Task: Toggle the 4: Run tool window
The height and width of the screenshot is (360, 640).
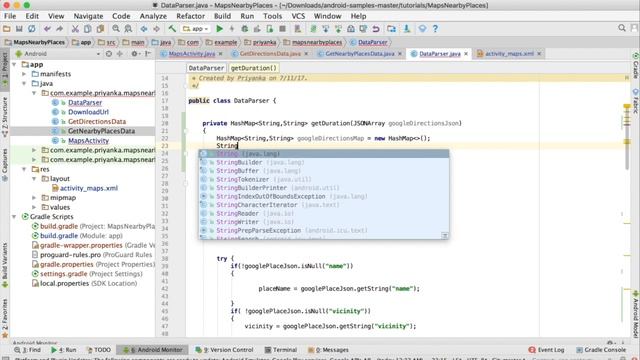Action: [x=64, y=350]
